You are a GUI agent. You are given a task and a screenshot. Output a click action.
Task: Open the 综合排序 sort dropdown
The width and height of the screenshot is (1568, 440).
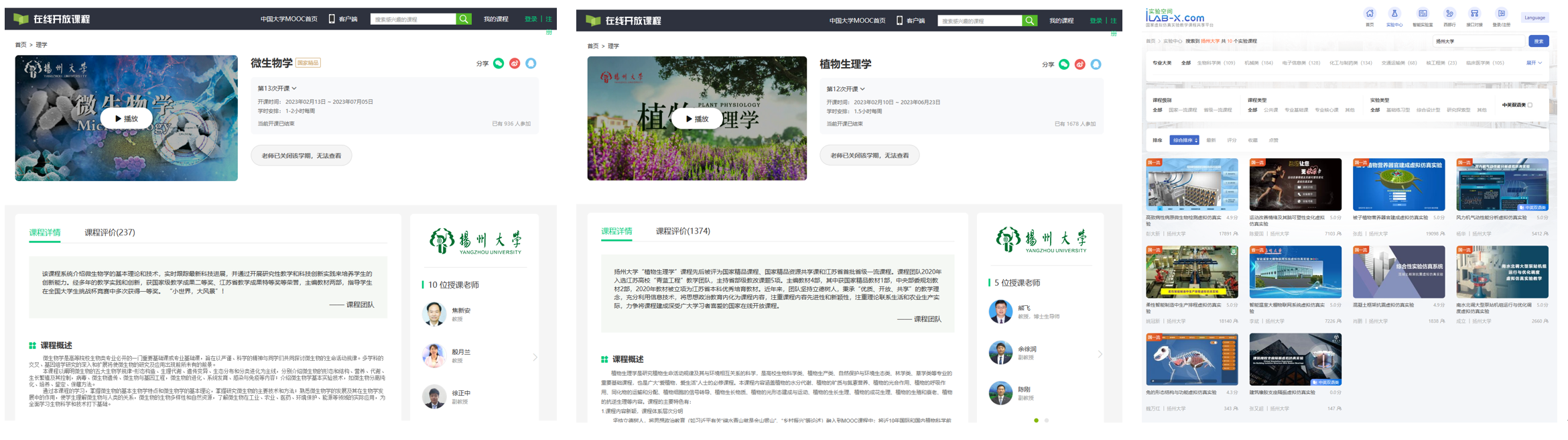(x=1184, y=140)
